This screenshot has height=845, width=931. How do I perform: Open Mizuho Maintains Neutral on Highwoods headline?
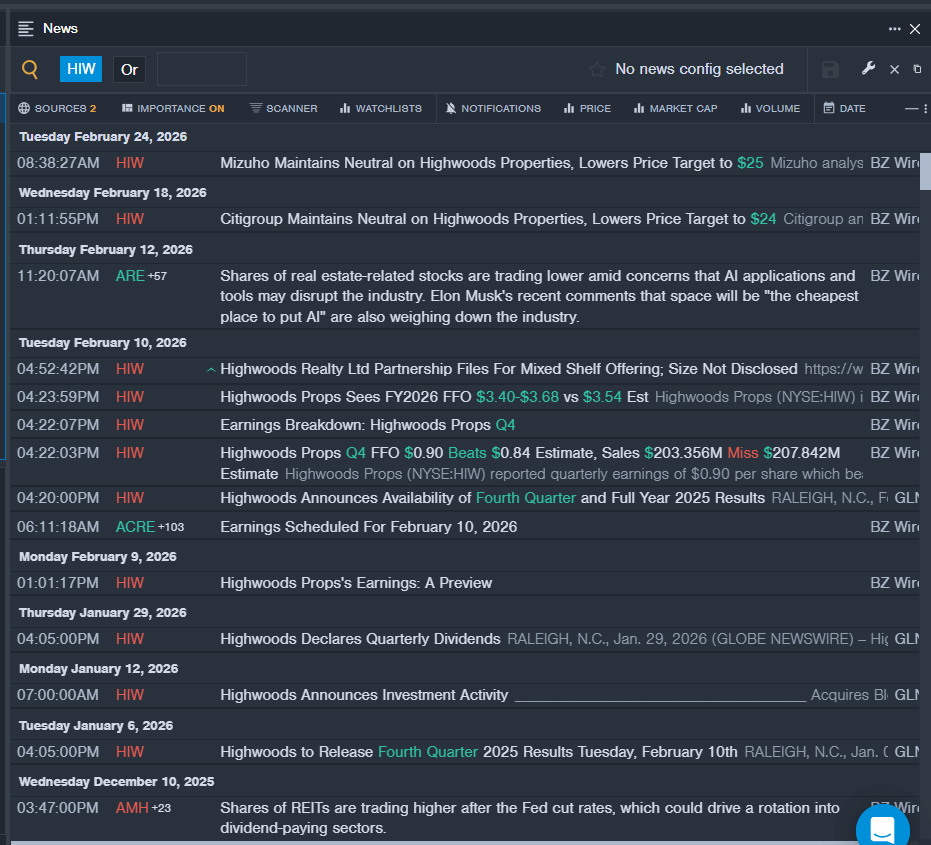click(x=476, y=162)
